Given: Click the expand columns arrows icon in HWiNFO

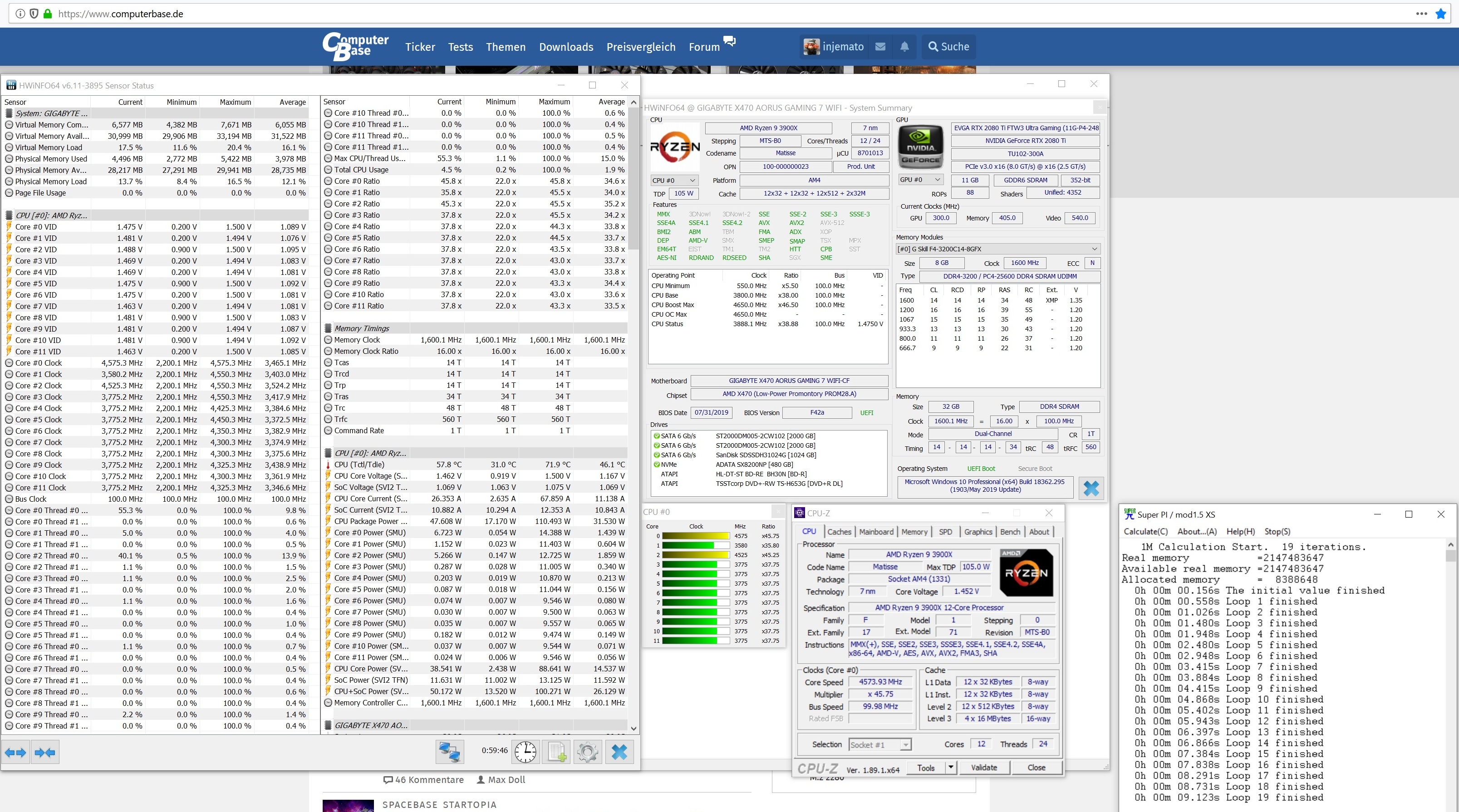Looking at the screenshot, I should [15, 753].
